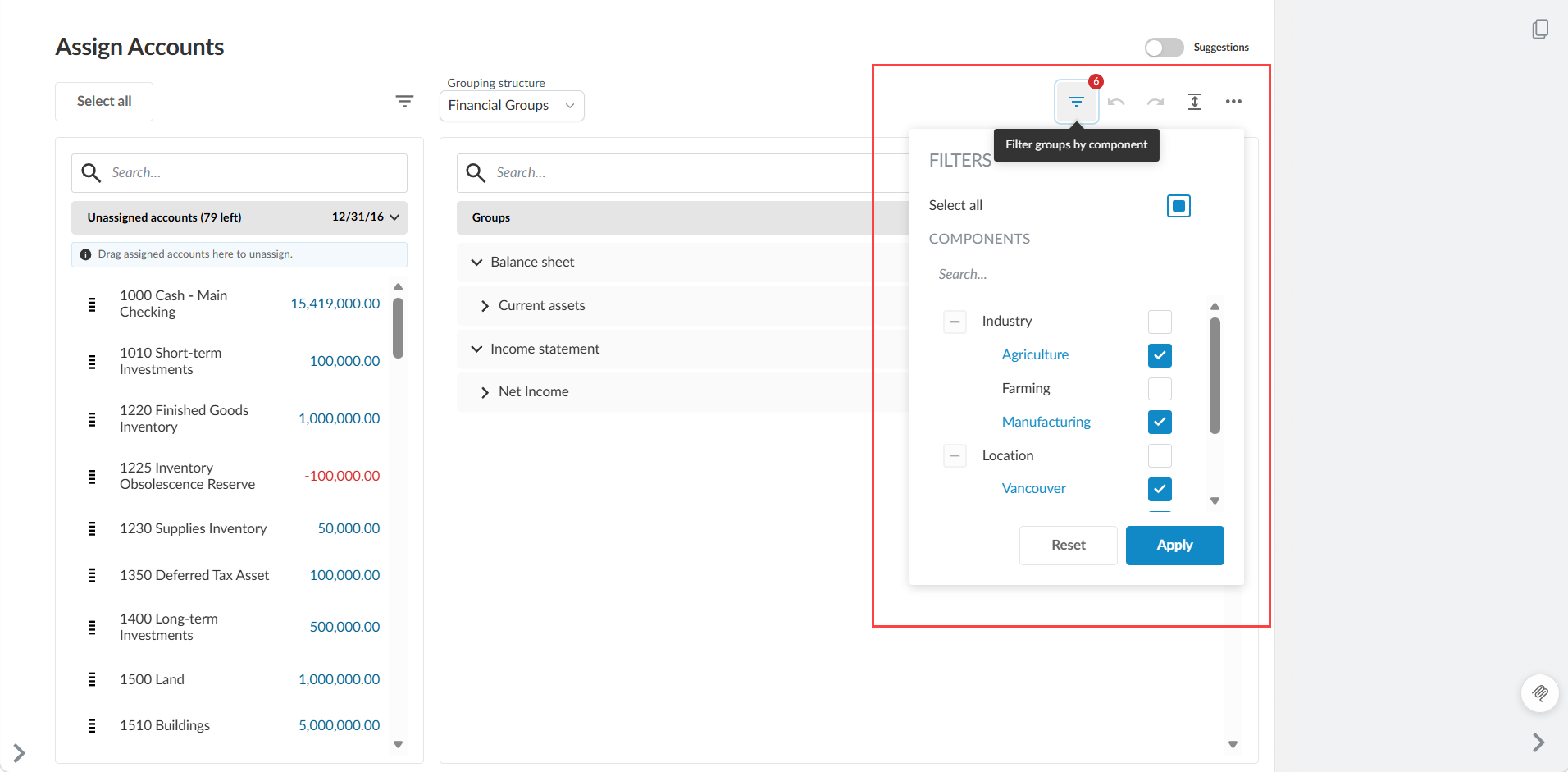Screen dimensions: 1568x772
Task: Click the accounts list scrollbar thumb
Action: tap(398, 328)
